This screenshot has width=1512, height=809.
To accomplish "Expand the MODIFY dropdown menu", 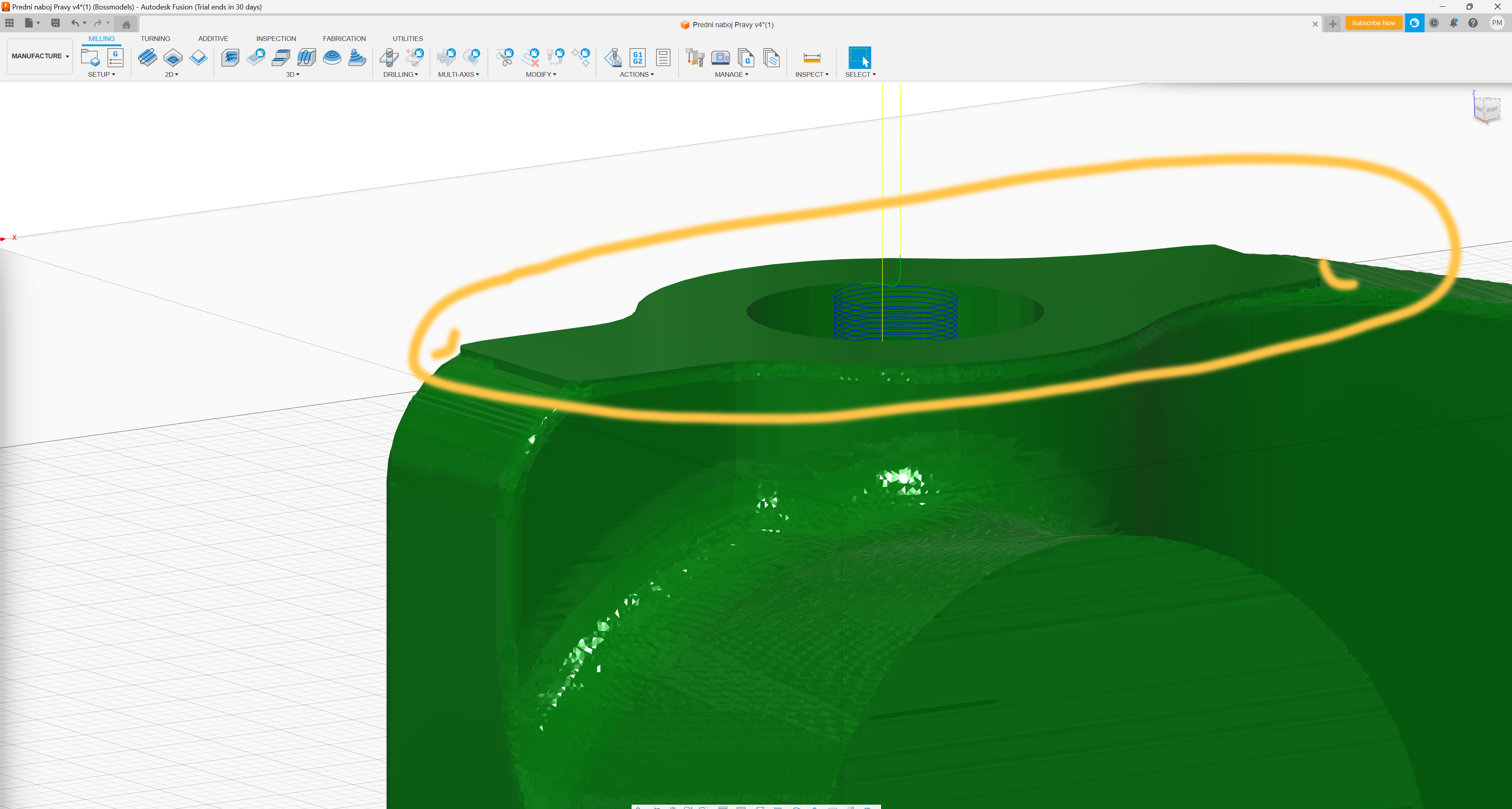I will point(541,74).
